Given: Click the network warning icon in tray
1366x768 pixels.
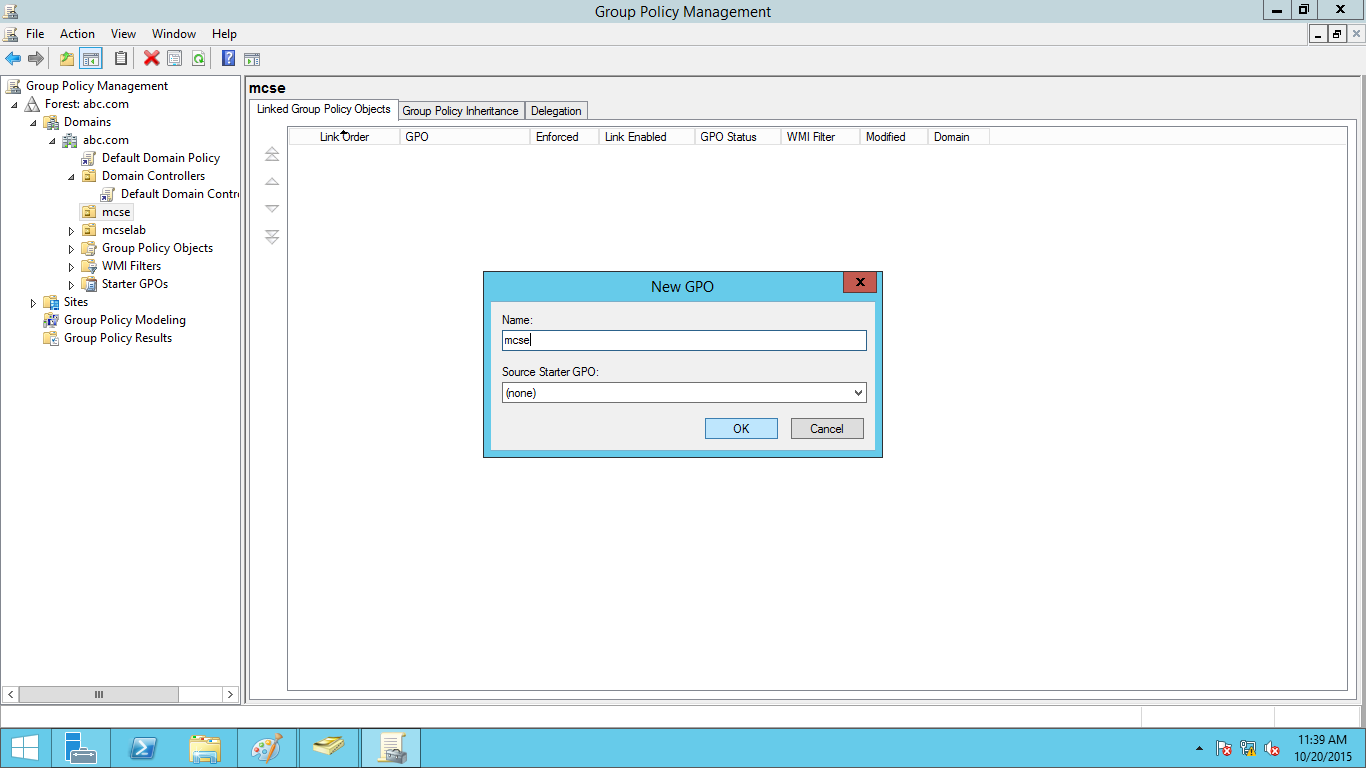Looking at the screenshot, I should coord(1248,748).
